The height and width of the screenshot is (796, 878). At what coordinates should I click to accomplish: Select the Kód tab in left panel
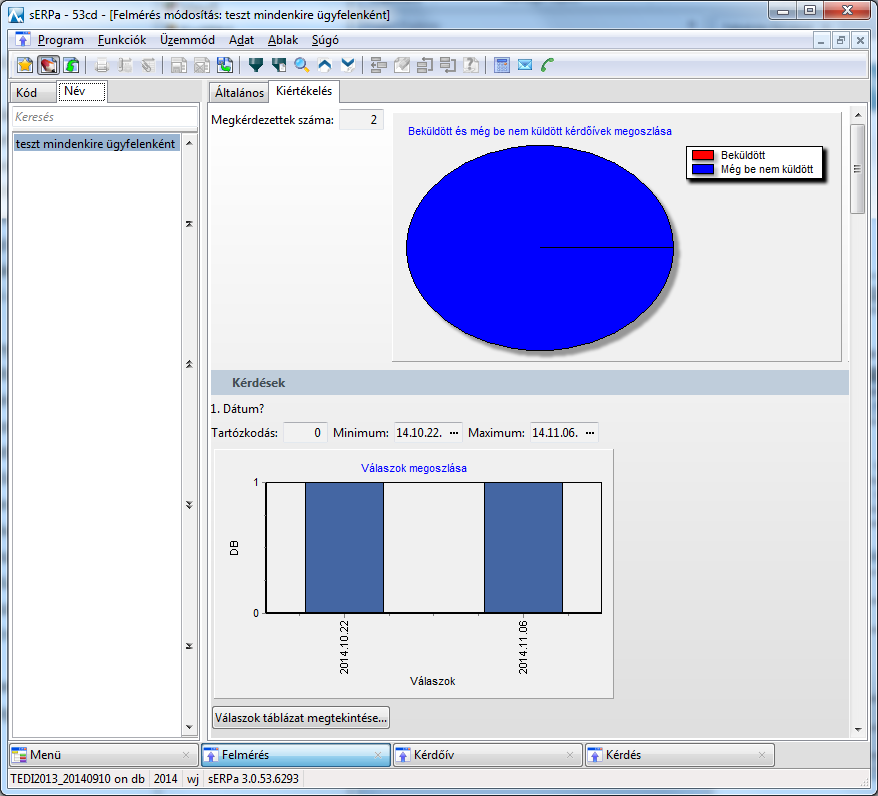[x=27, y=93]
